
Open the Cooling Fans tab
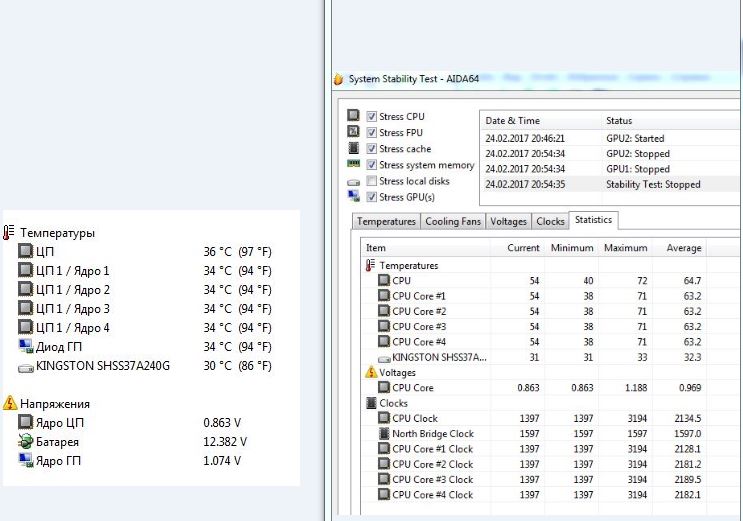pyautogui.click(x=453, y=221)
